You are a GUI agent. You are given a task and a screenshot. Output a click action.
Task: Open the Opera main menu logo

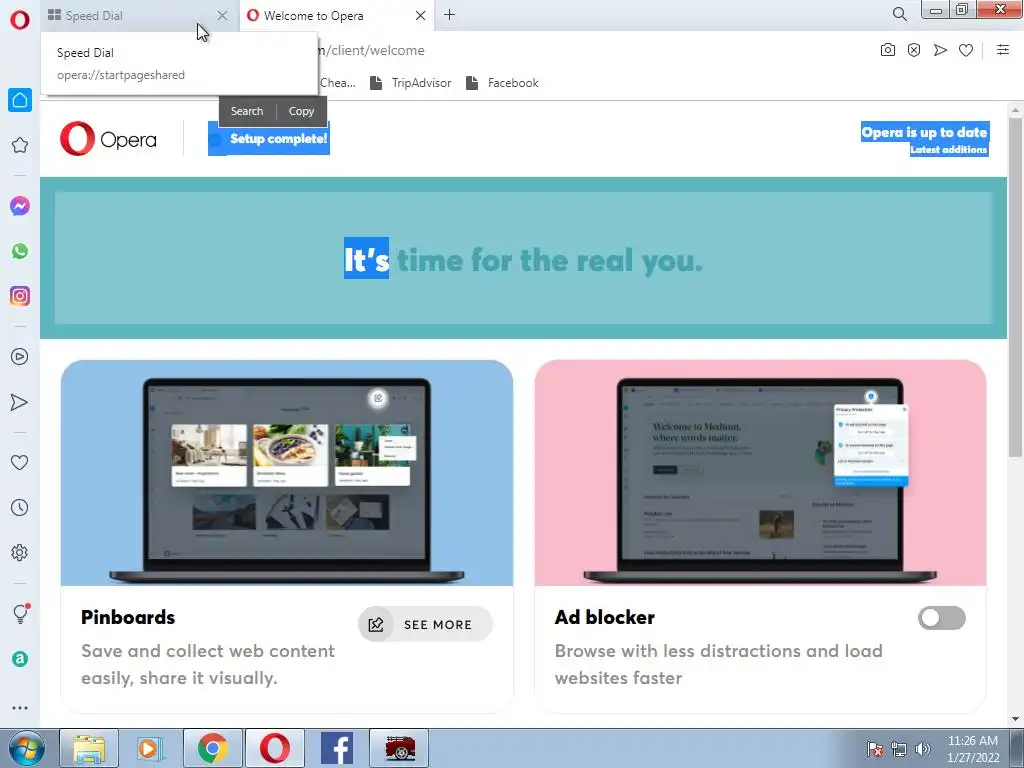pyautogui.click(x=20, y=20)
